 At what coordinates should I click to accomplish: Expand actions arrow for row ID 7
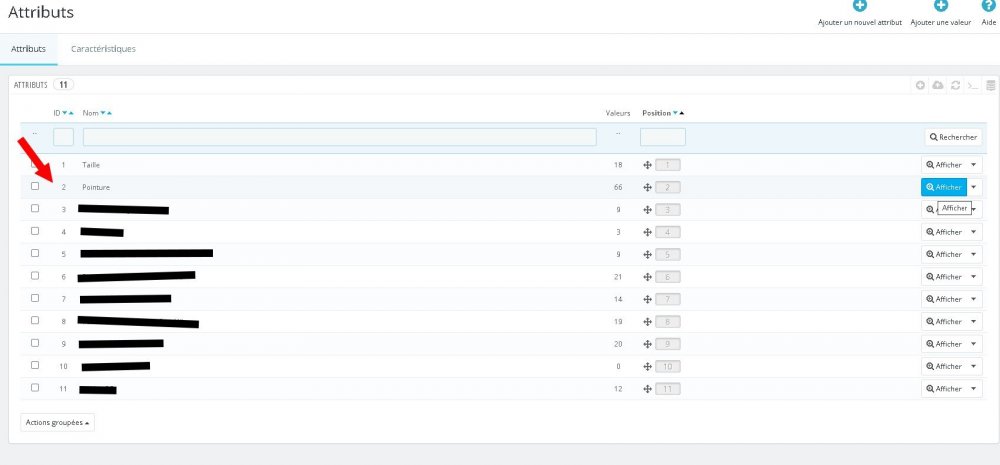[x=974, y=299]
